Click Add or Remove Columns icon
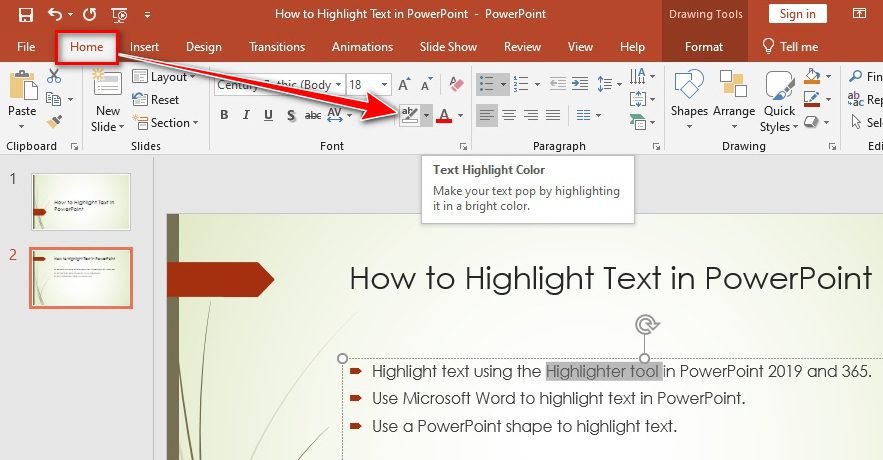This screenshot has height=460, width=883. [583, 115]
